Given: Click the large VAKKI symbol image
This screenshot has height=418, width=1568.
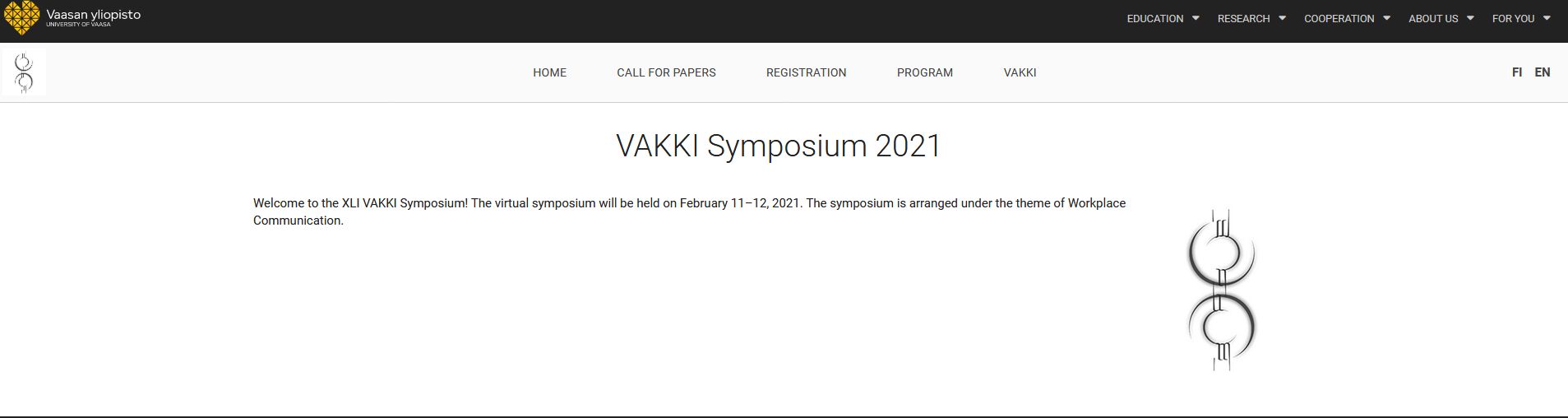Looking at the screenshot, I should pos(1222,290).
